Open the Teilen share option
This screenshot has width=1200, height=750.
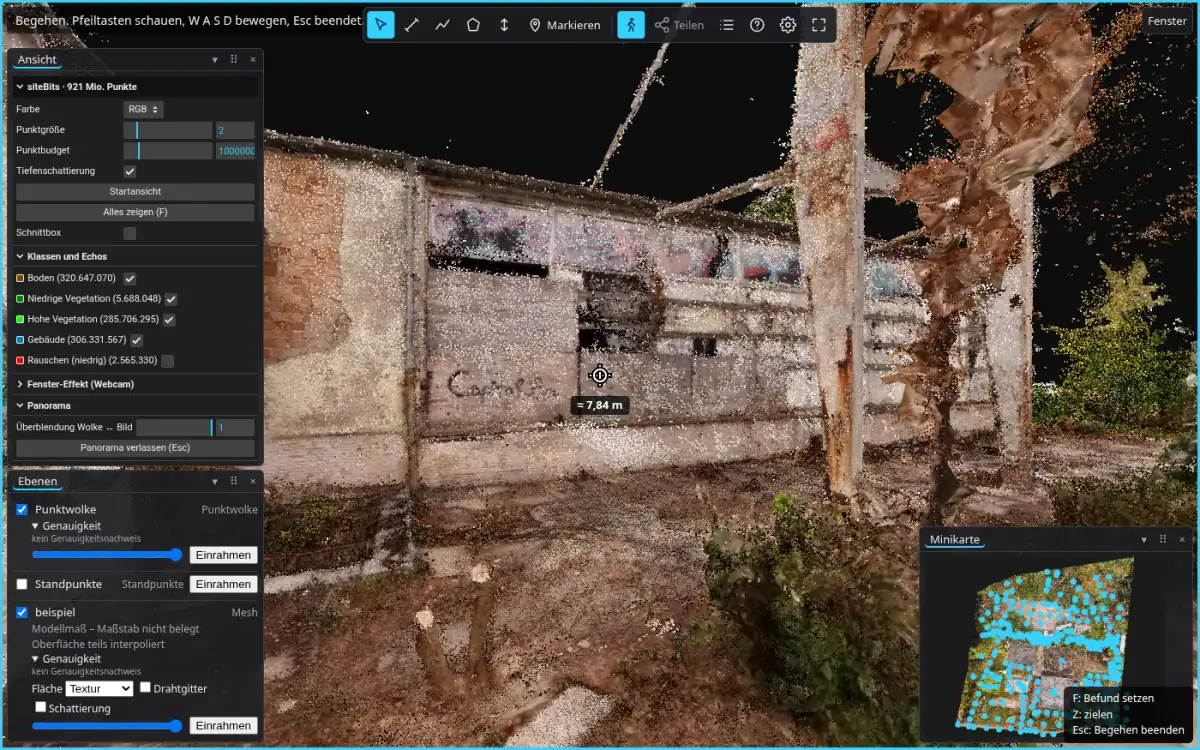(679, 25)
